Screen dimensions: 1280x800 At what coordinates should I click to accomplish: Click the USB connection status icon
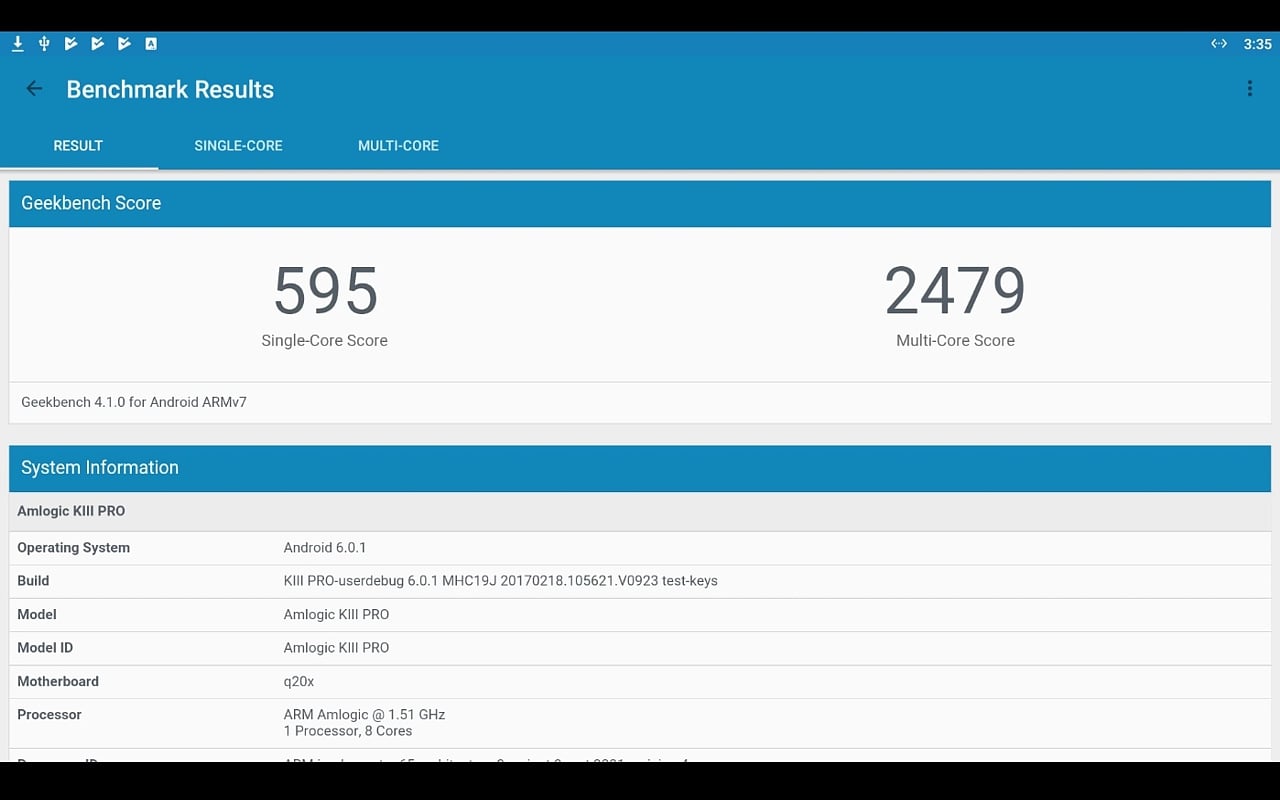pyautogui.click(x=43, y=43)
